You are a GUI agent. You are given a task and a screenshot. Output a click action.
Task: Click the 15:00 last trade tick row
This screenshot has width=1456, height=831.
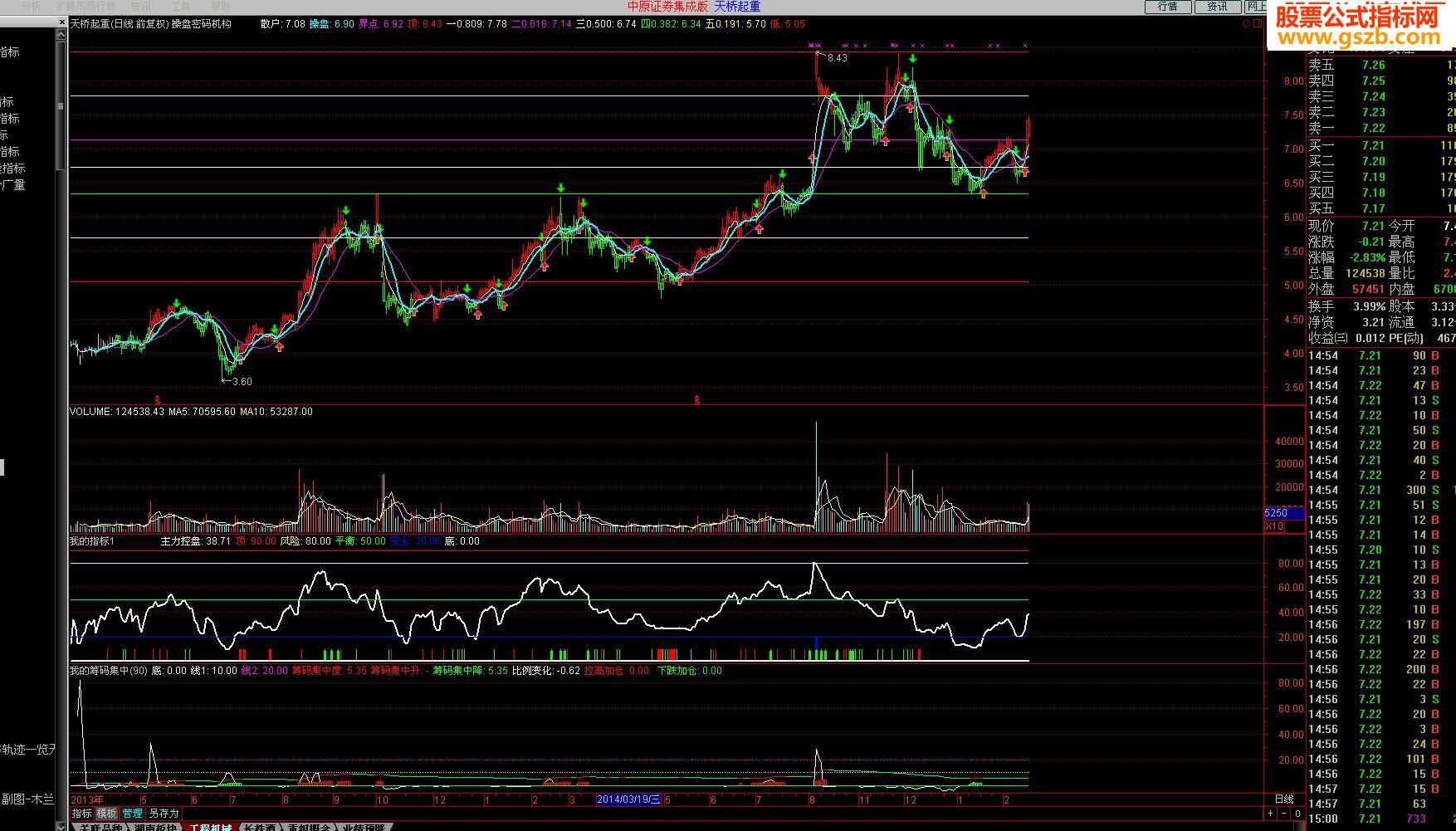[x=1381, y=819]
